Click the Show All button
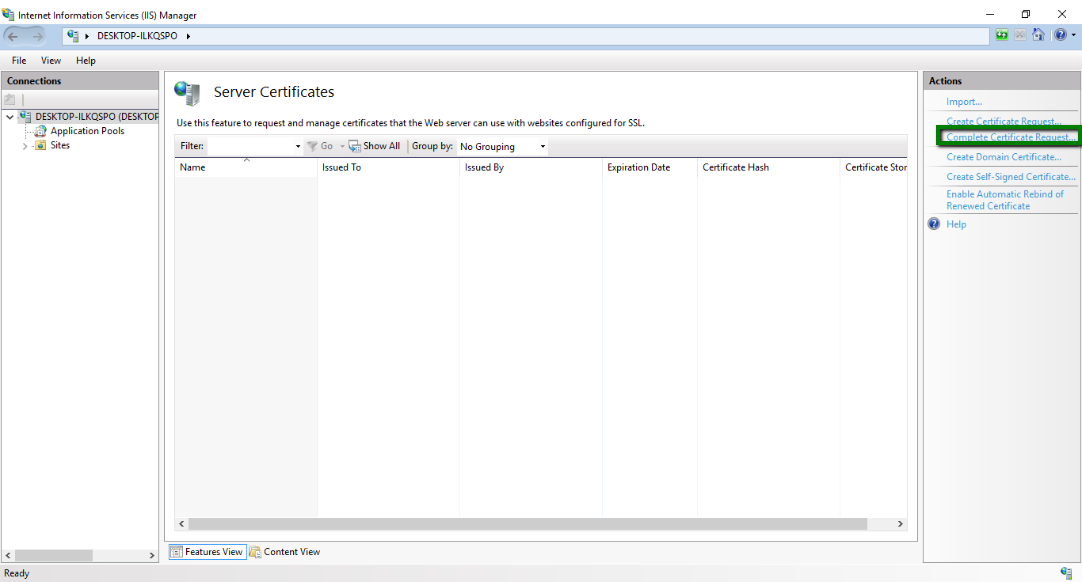The width and height of the screenshot is (1082, 582). tap(375, 146)
